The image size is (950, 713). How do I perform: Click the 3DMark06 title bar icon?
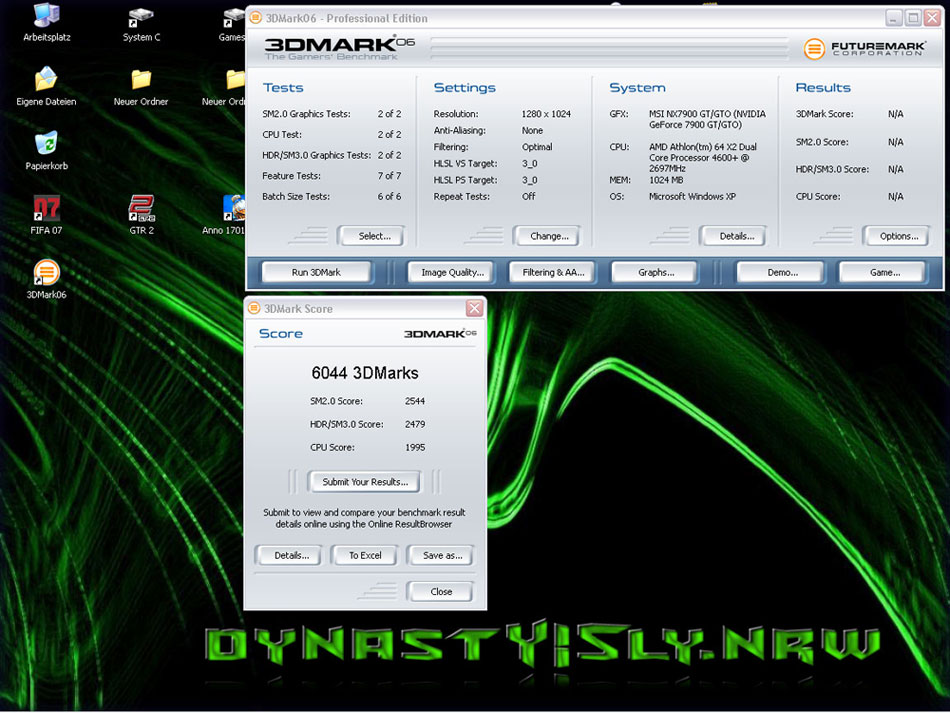point(256,18)
